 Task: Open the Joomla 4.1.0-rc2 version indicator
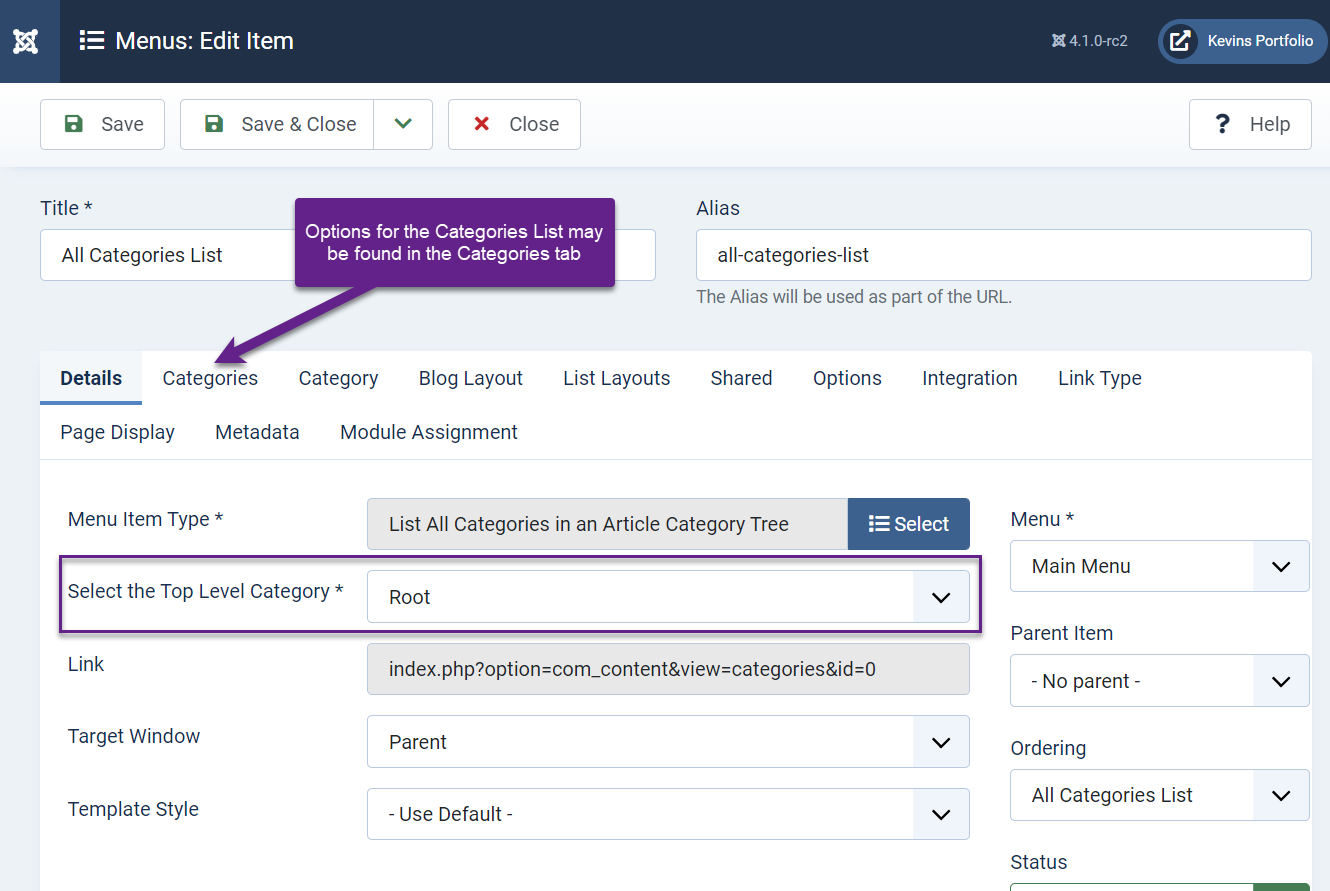[1089, 41]
